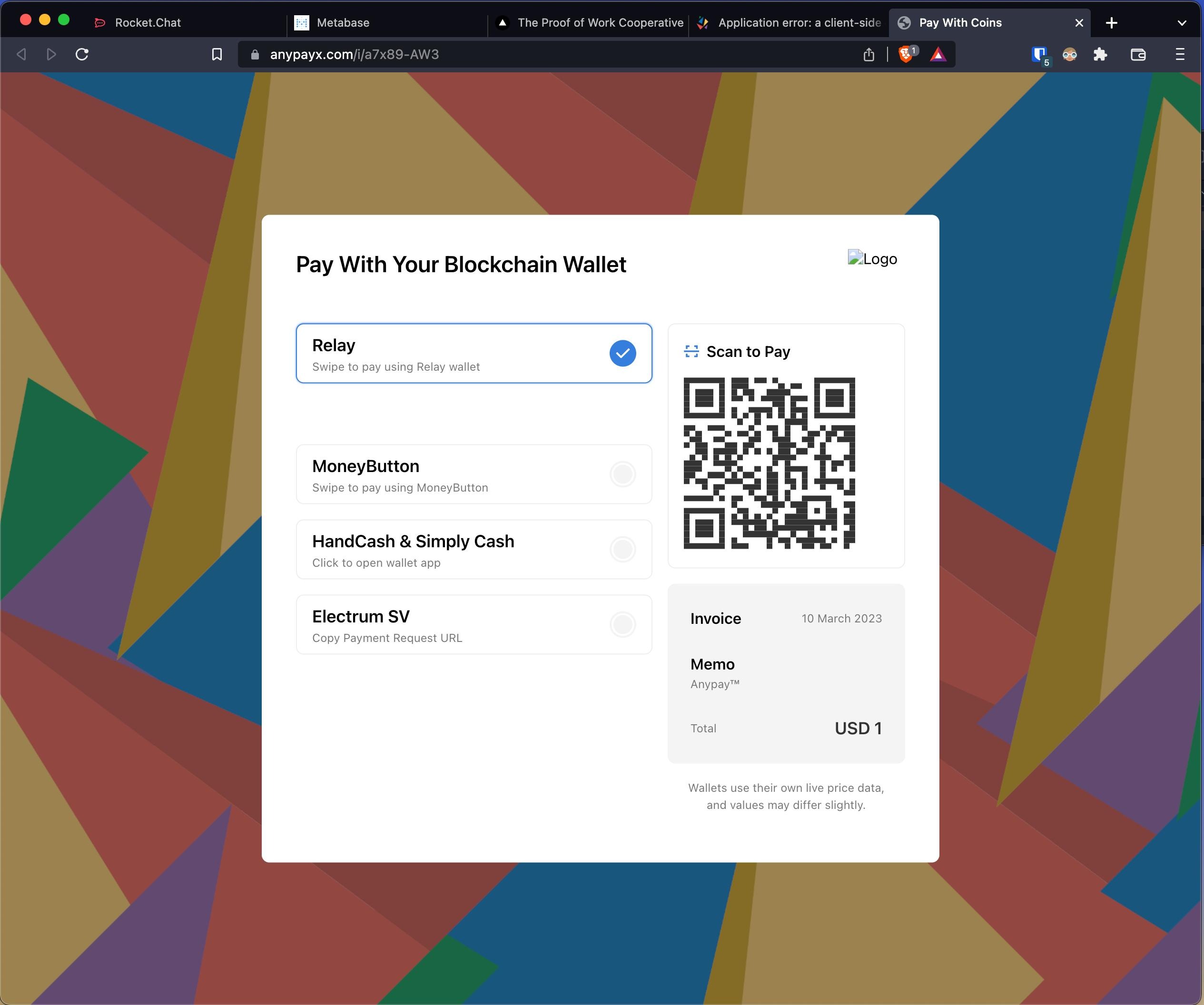
Task: Click the 'Invoice' label
Action: pyautogui.click(x=716, y=619)
